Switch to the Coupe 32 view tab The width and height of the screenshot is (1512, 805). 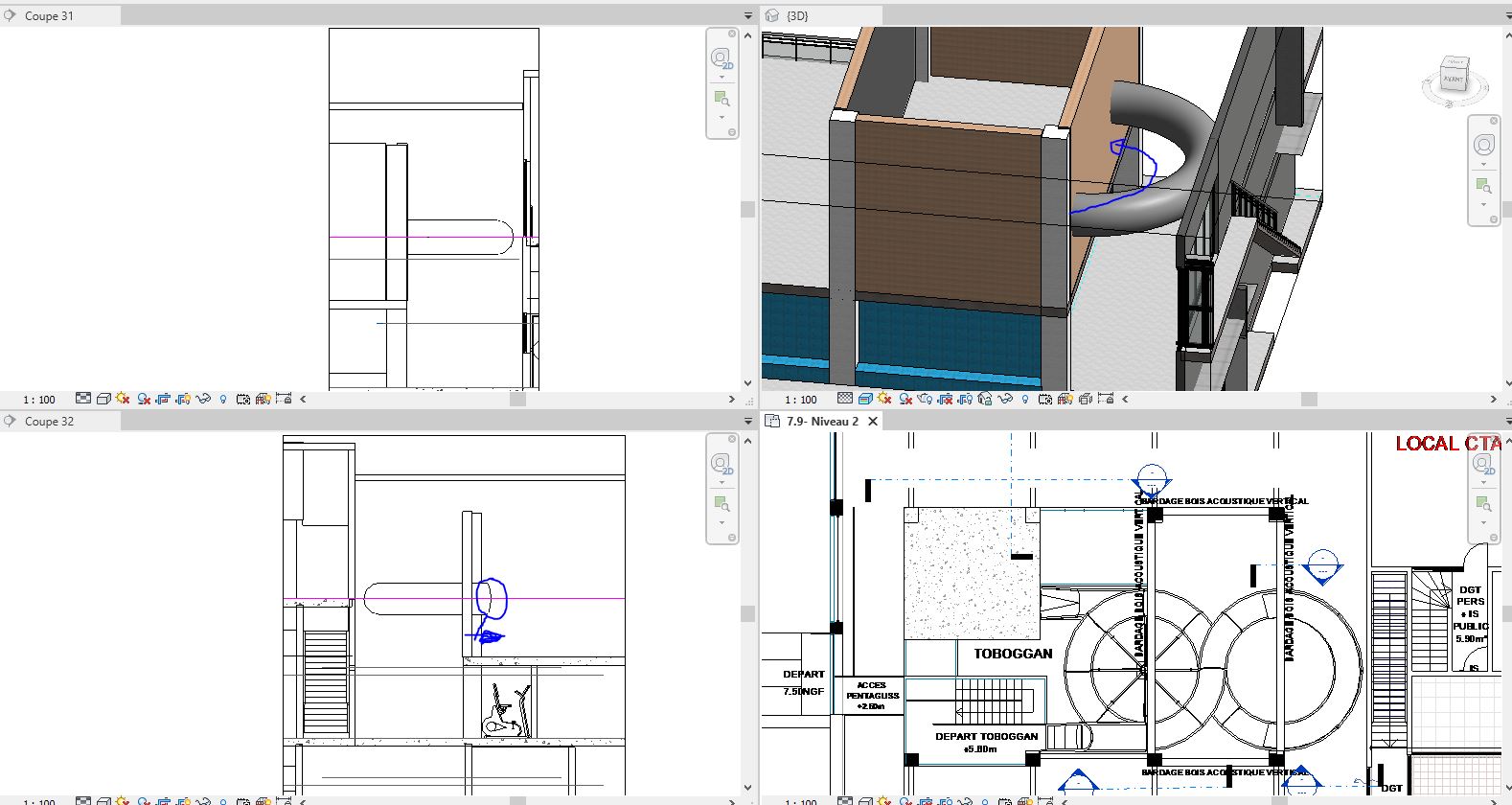coord(49,422)
